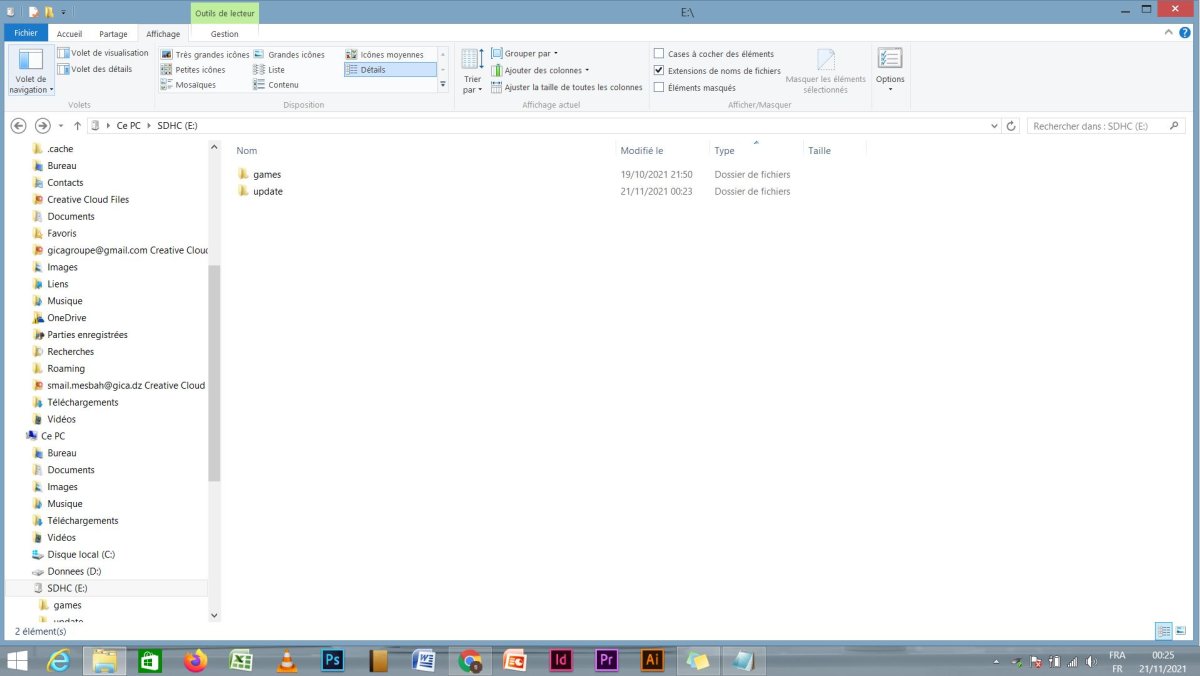This screenshot has height=676, width=1200.
Task: Go back with the Back arrow
Action: coord(18,126)
